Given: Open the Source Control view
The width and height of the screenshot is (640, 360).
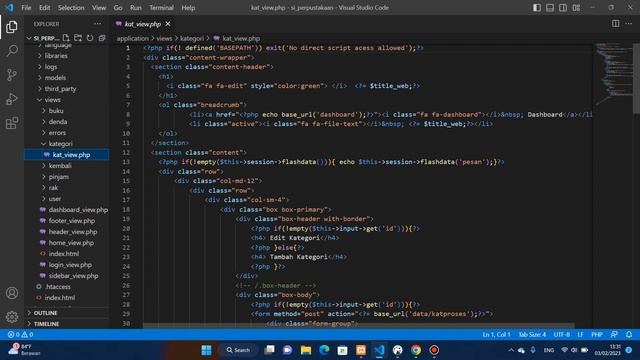Looking at the screenshot, I should 12,75.
